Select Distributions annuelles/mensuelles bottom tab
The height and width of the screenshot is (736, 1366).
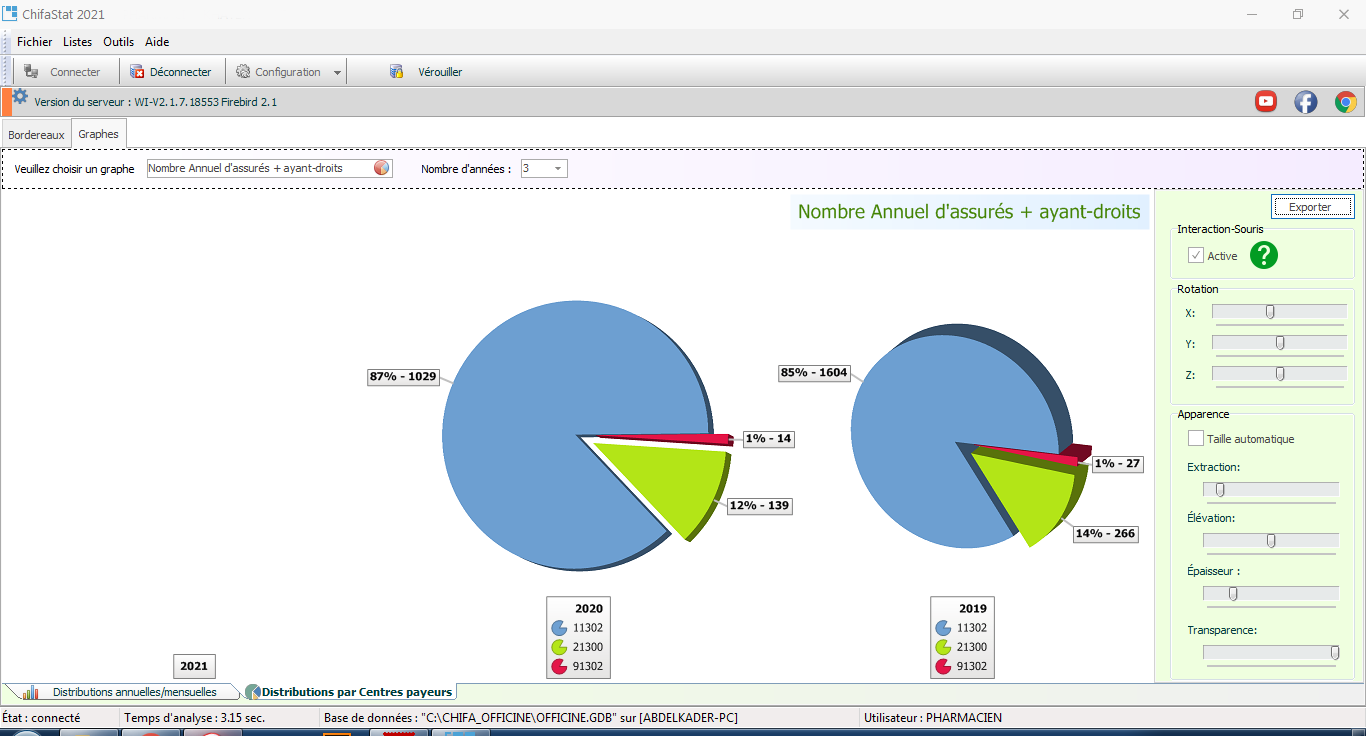(133, 692)
